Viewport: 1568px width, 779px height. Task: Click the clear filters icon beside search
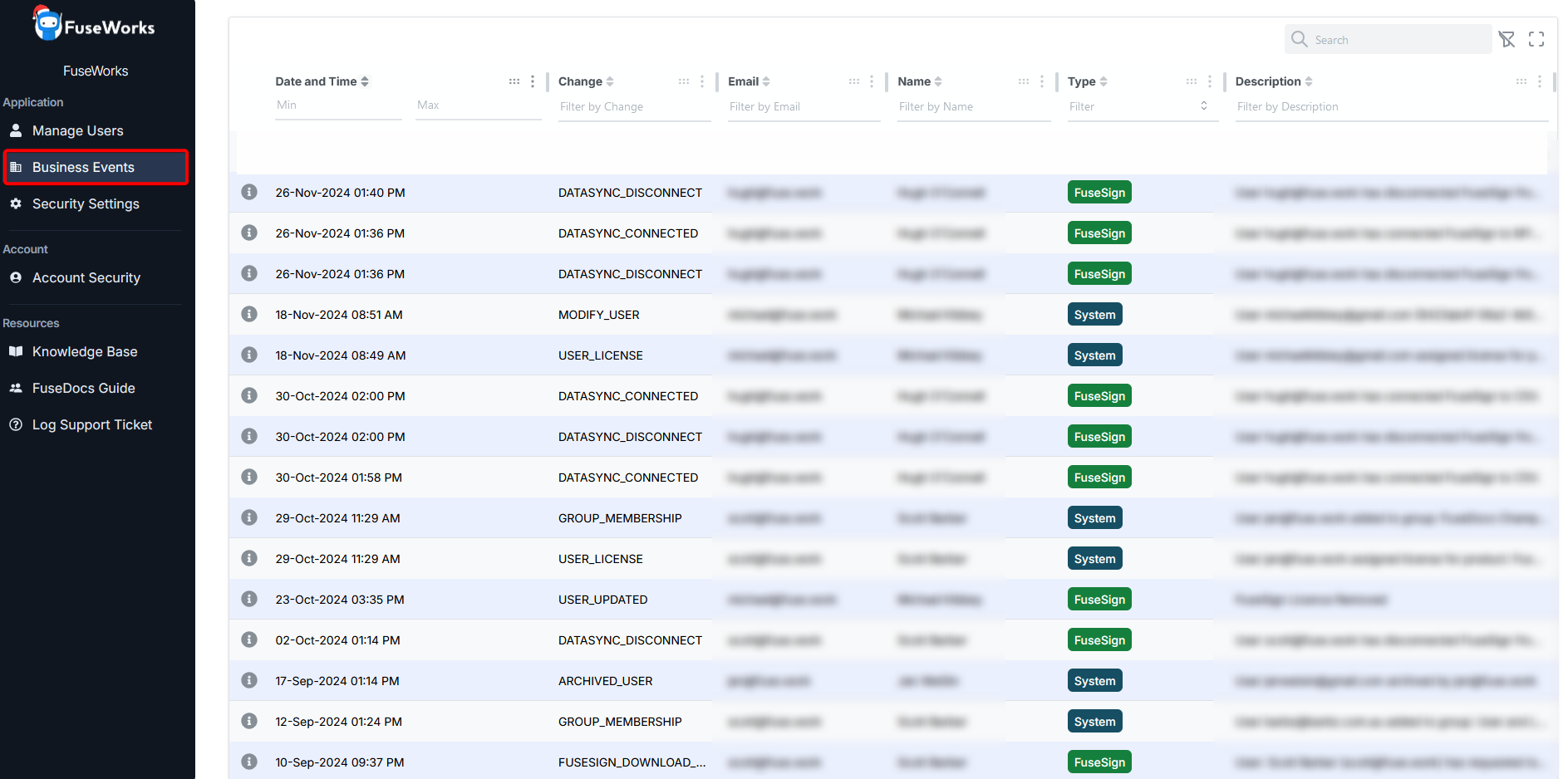click(1507, 39)
